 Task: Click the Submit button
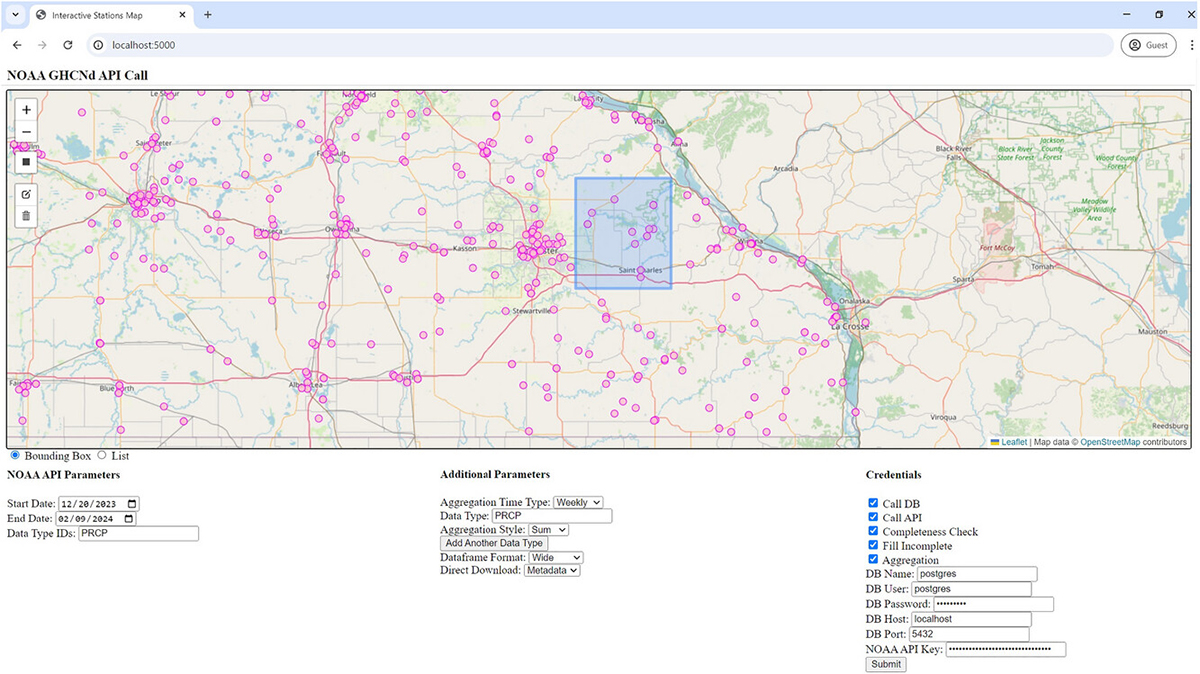pyautogui.click(x=885, y=664)
